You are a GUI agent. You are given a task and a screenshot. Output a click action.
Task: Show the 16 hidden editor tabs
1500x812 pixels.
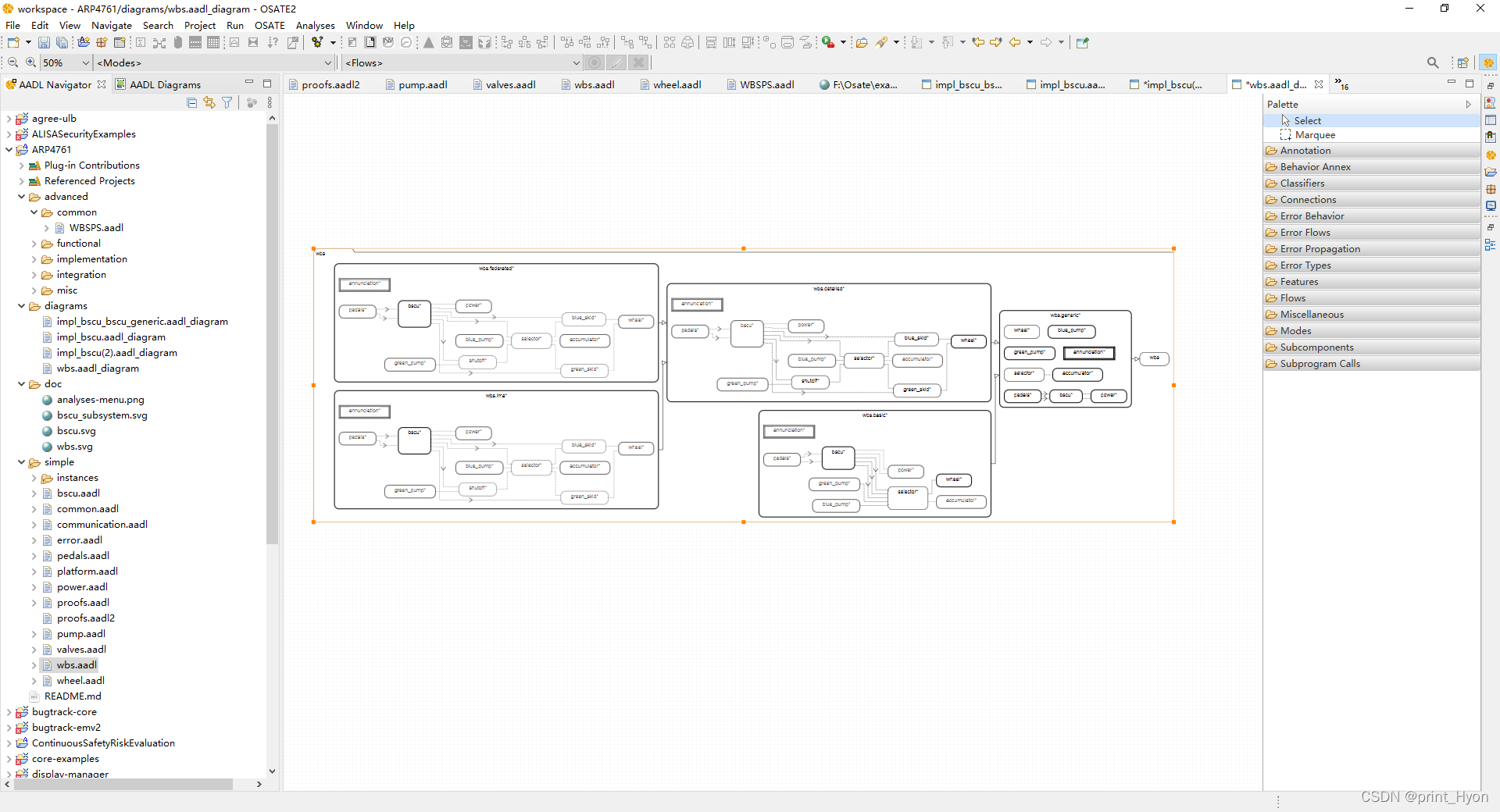tap(1341, 84)
